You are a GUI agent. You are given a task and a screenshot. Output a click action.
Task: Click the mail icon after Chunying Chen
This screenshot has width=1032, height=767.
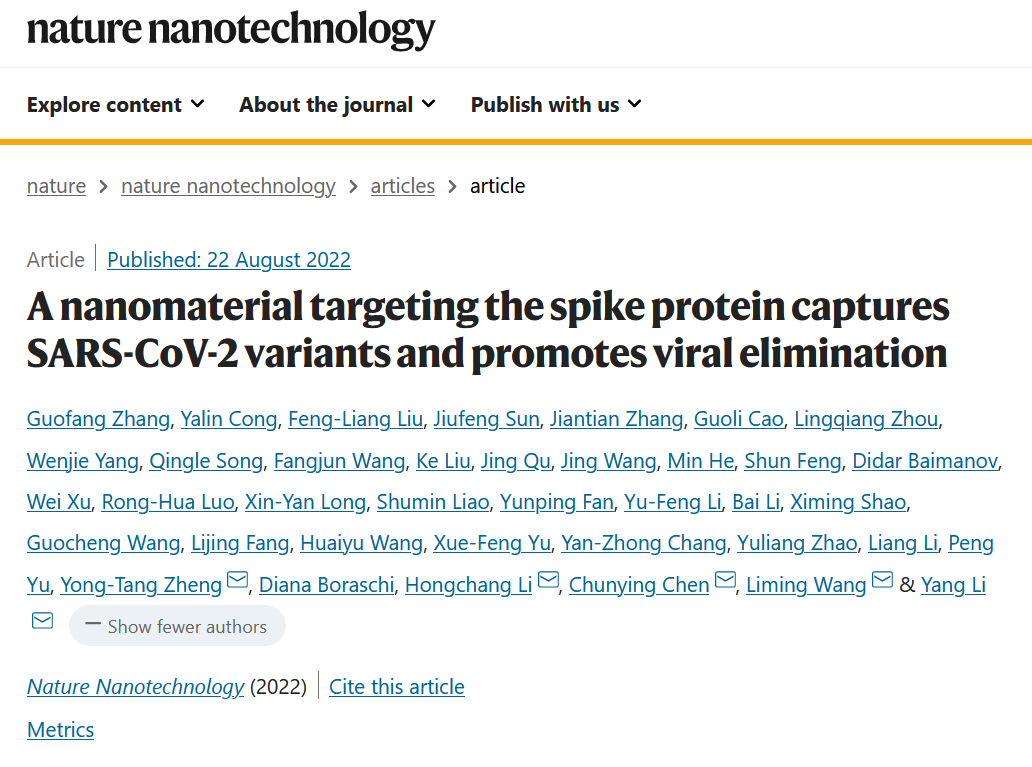725,581
